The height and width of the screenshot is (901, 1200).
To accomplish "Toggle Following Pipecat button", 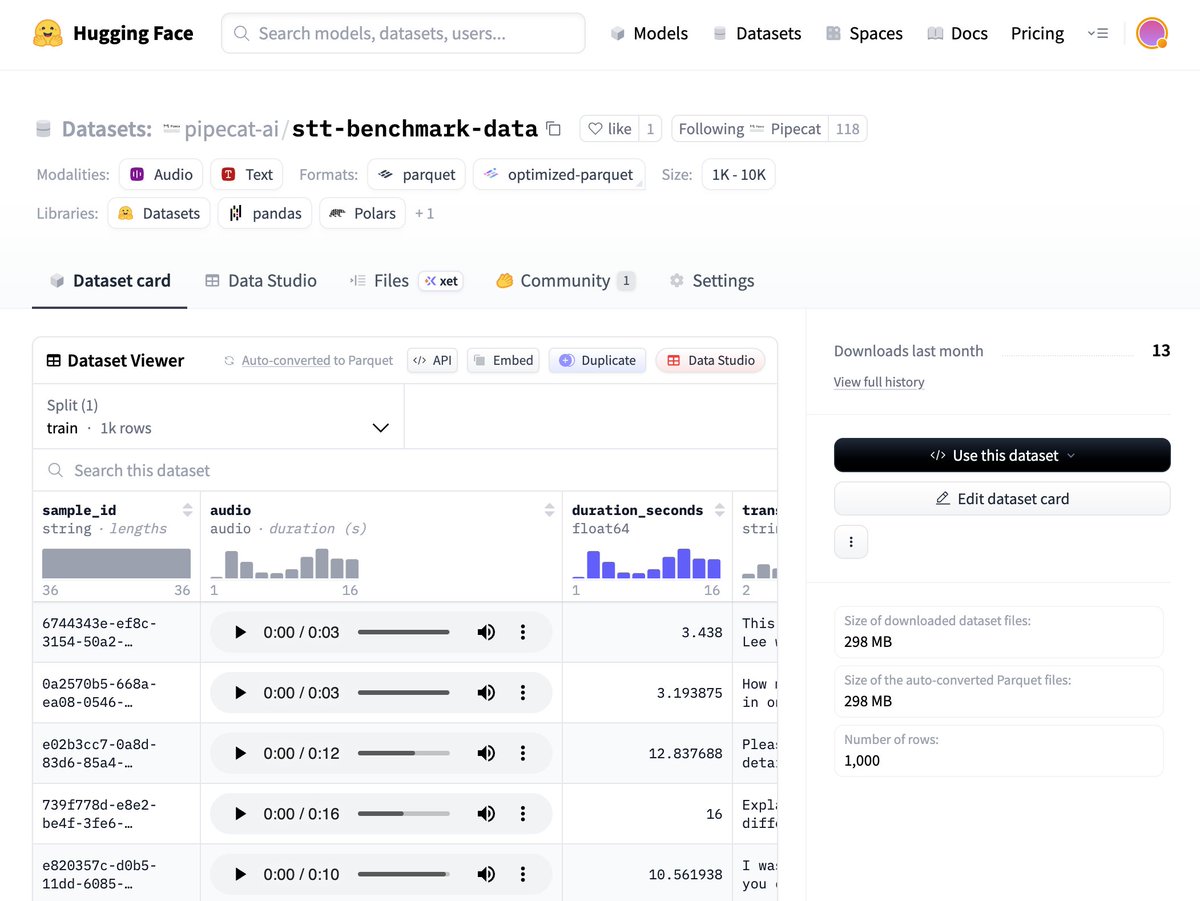I will click(x=750, y=129).
